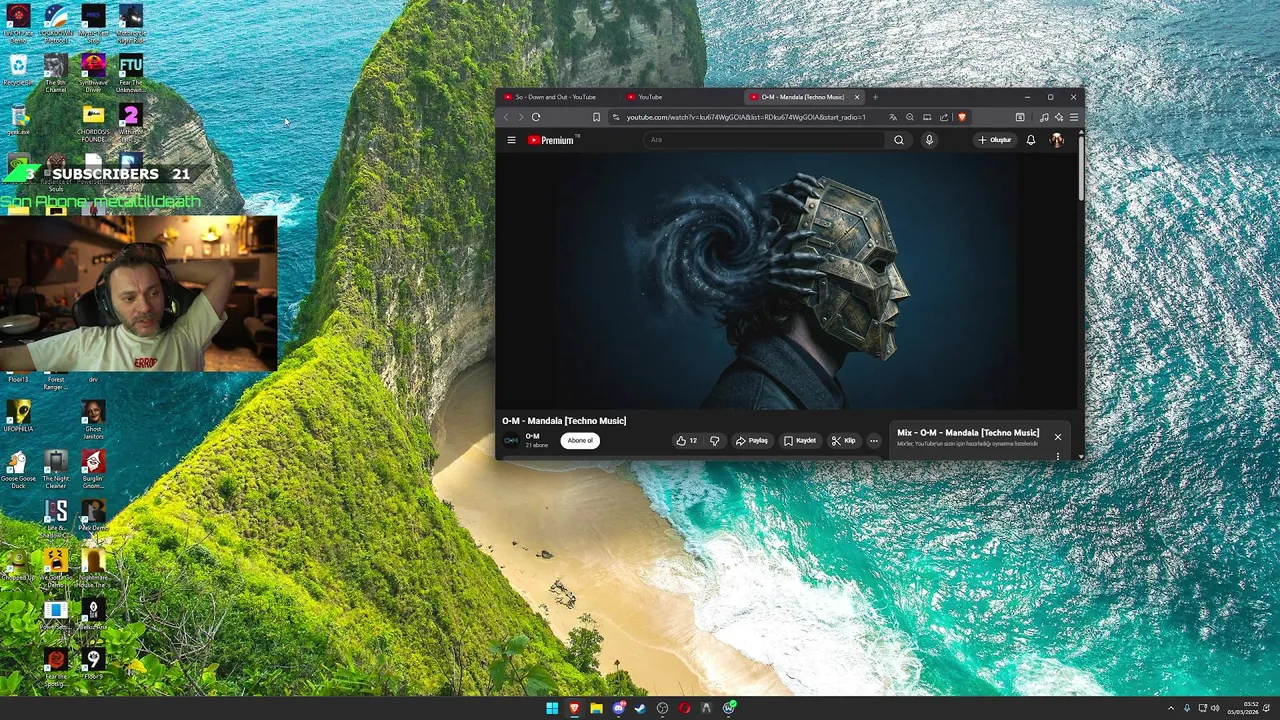The width and height of the screenshot is (1280, 720).
Task: Click the "Paylaş" share button
Action: pos(752,440)
